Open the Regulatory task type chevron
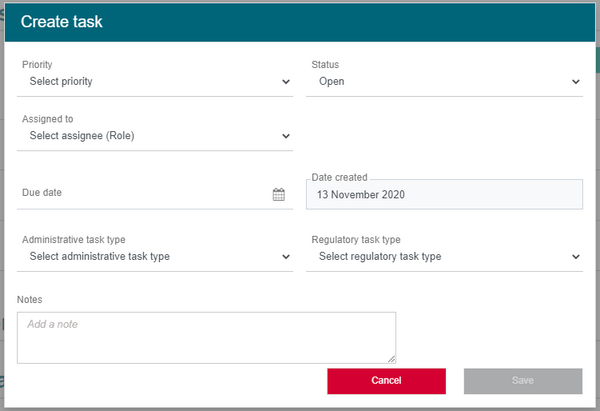This screenshot has width=600, height=411. click(576, 257)
